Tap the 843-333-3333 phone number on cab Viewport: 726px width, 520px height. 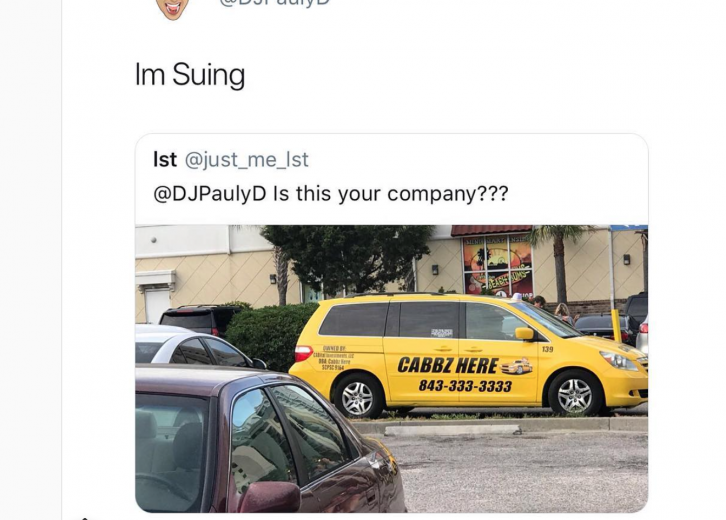465,386
